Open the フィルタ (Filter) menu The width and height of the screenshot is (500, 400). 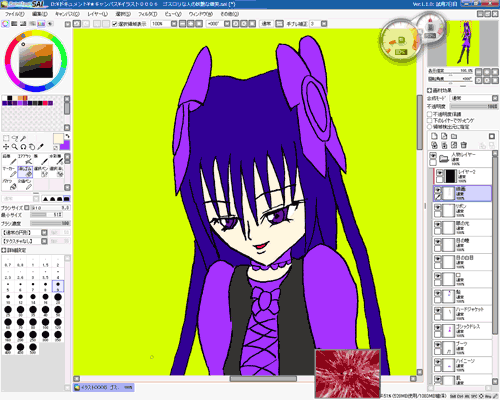[x=148, y=14]
